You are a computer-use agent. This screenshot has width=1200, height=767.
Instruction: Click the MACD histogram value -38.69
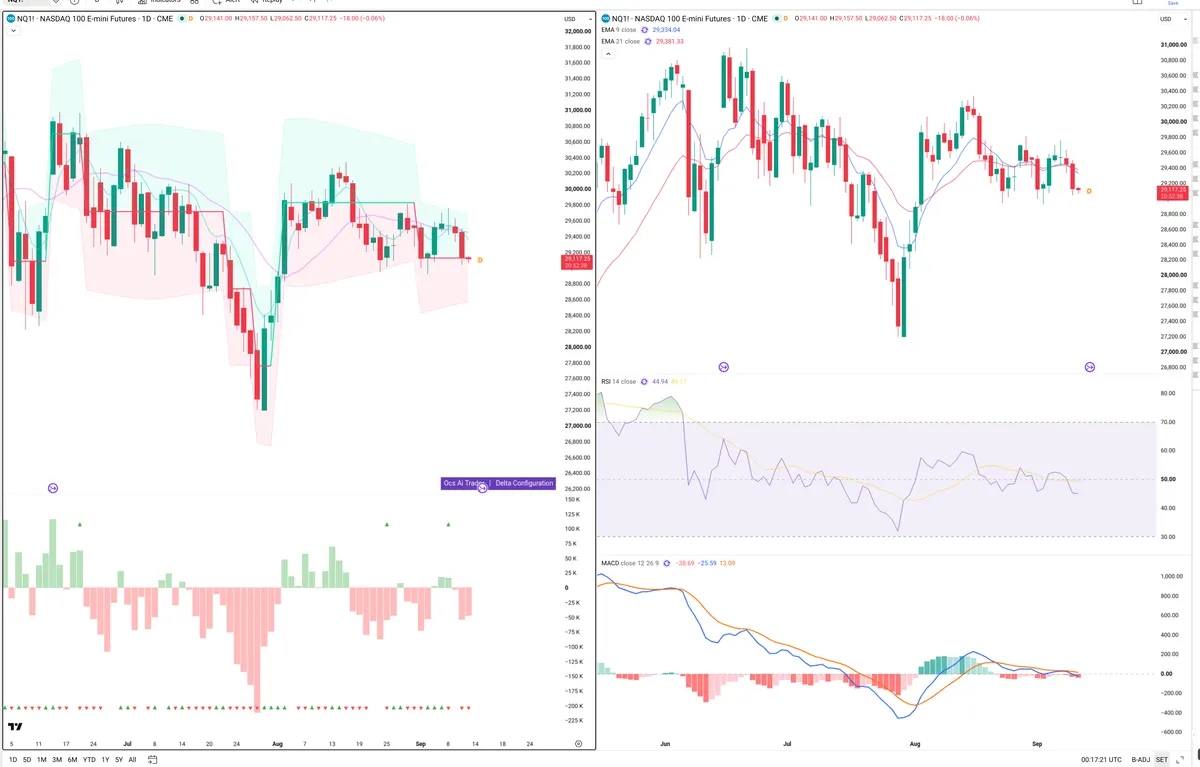(x=685, y=564)
